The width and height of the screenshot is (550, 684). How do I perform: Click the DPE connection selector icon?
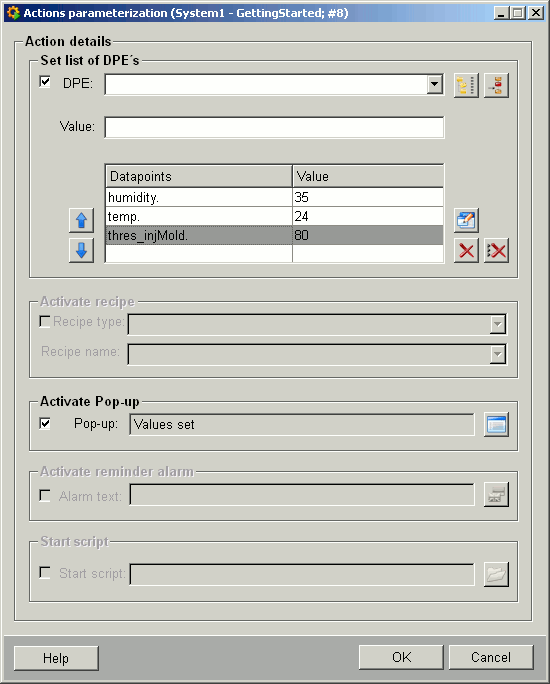[x=496, y=85]
